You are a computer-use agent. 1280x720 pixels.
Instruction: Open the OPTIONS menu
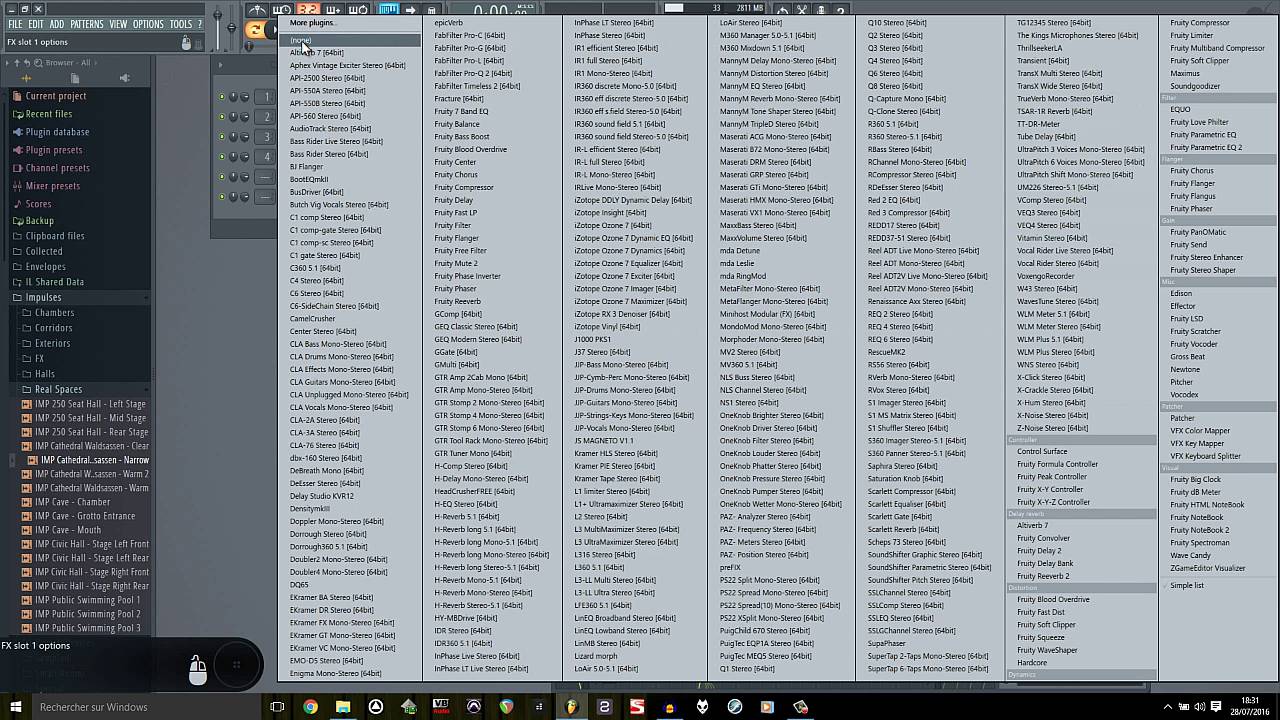pyautogui.click(x=148, y=24)
